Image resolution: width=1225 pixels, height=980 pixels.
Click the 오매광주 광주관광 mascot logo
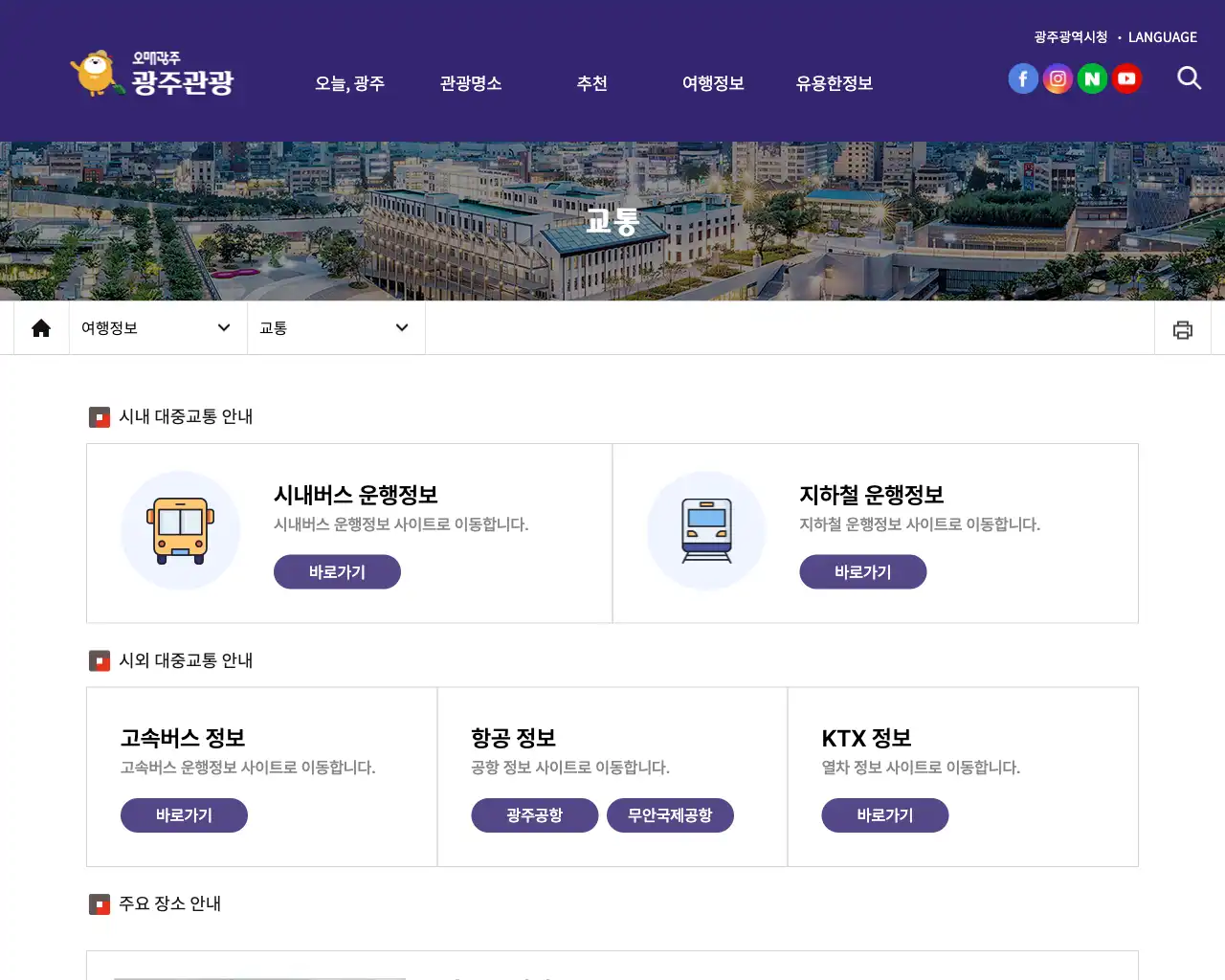pos(152,74)
